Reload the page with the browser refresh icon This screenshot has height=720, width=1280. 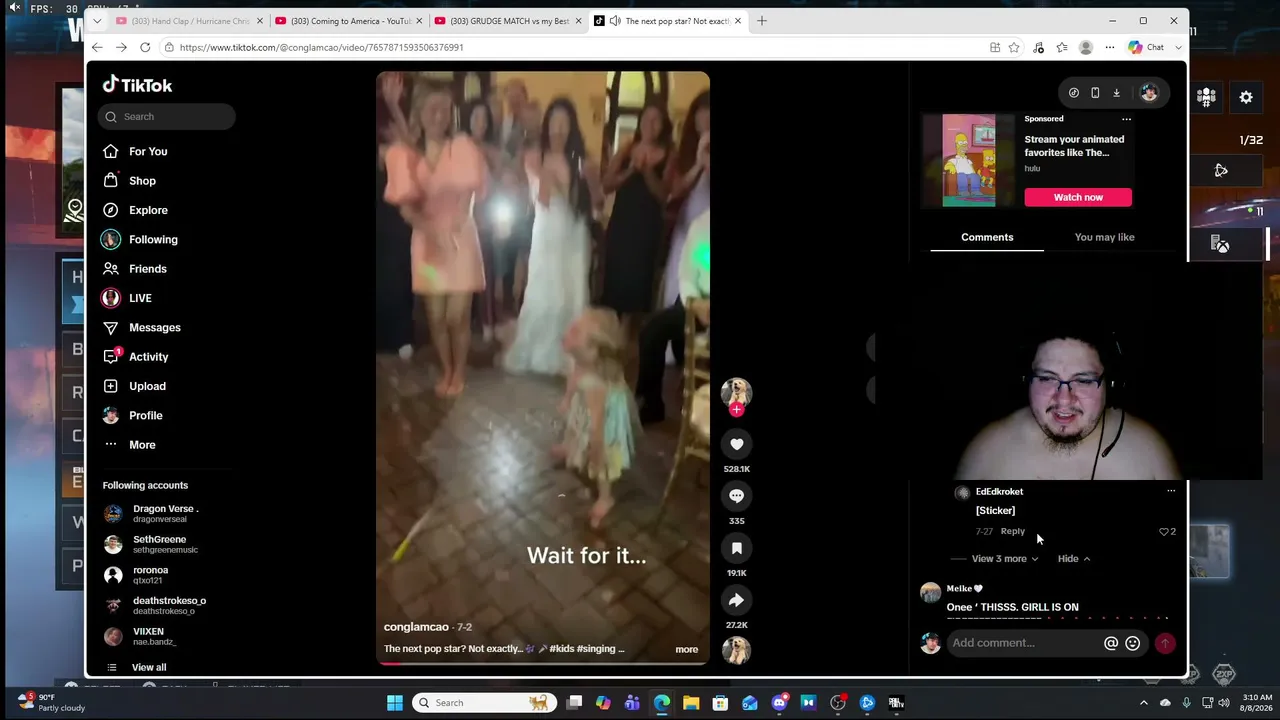tap(145, 47)
